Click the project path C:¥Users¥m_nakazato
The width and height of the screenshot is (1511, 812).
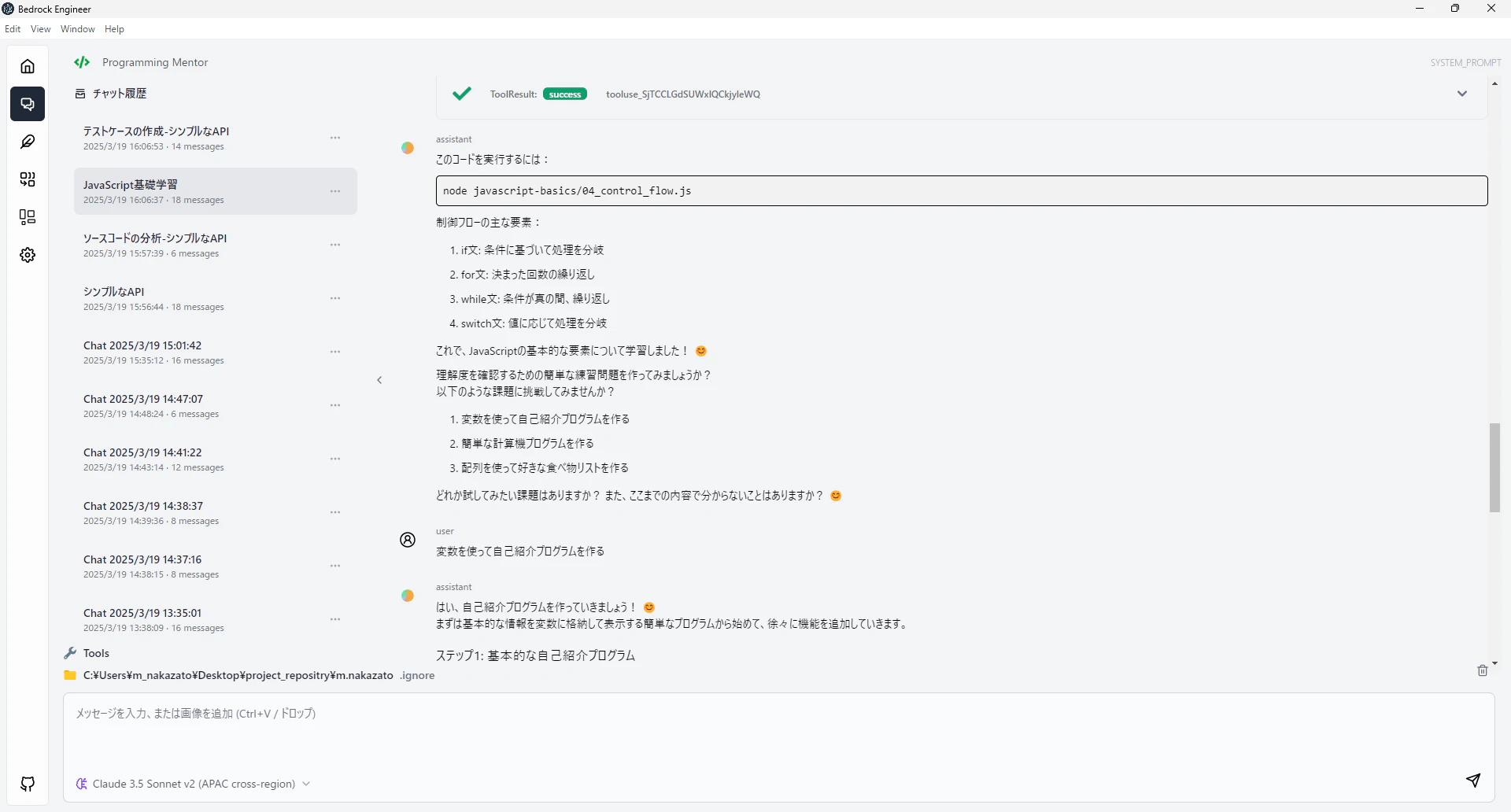click(238, 675)
